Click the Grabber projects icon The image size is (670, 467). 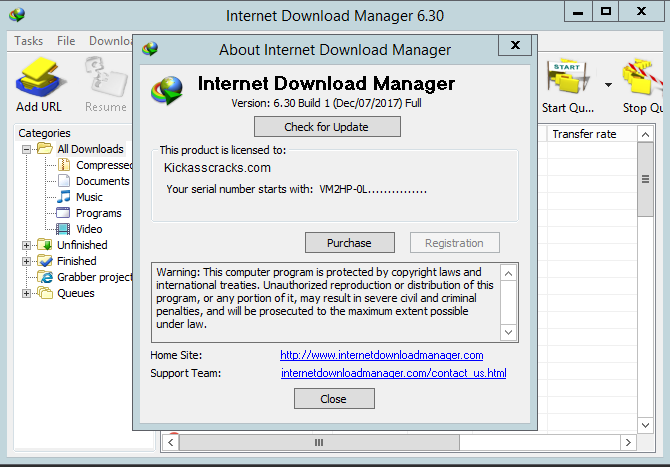44,277
